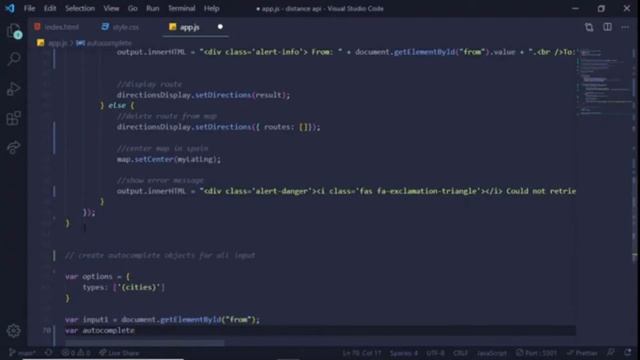
Task: Open the Extensions view
Action: [14, 118]
